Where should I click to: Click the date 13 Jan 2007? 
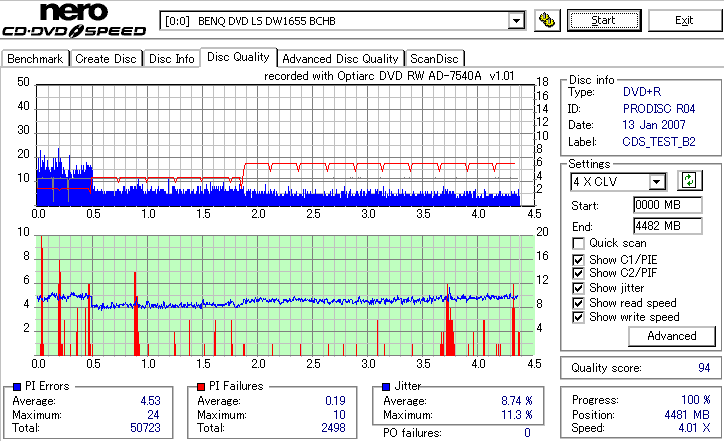pos(654,125)
